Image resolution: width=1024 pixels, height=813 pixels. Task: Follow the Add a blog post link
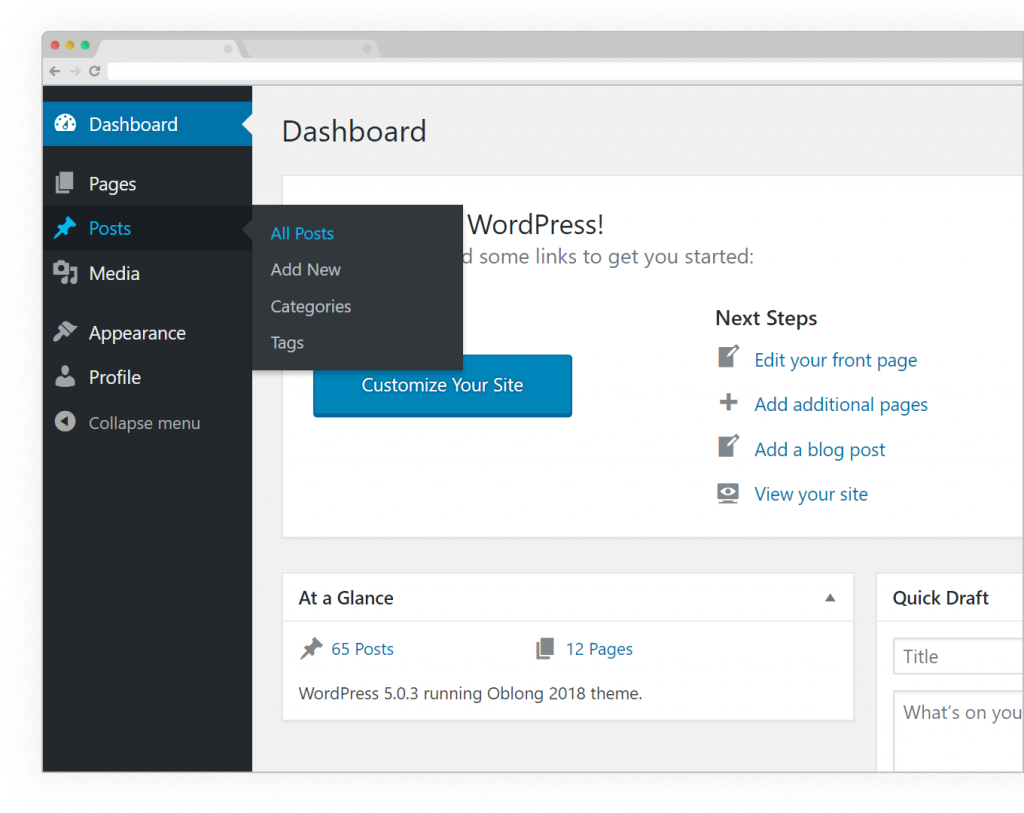[820, 449]
